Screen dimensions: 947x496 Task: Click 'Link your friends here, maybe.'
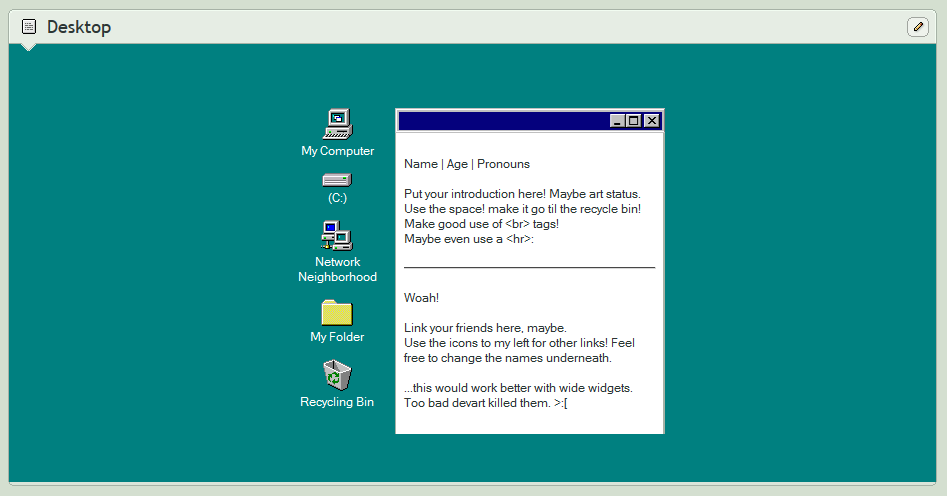coord(486,328)
